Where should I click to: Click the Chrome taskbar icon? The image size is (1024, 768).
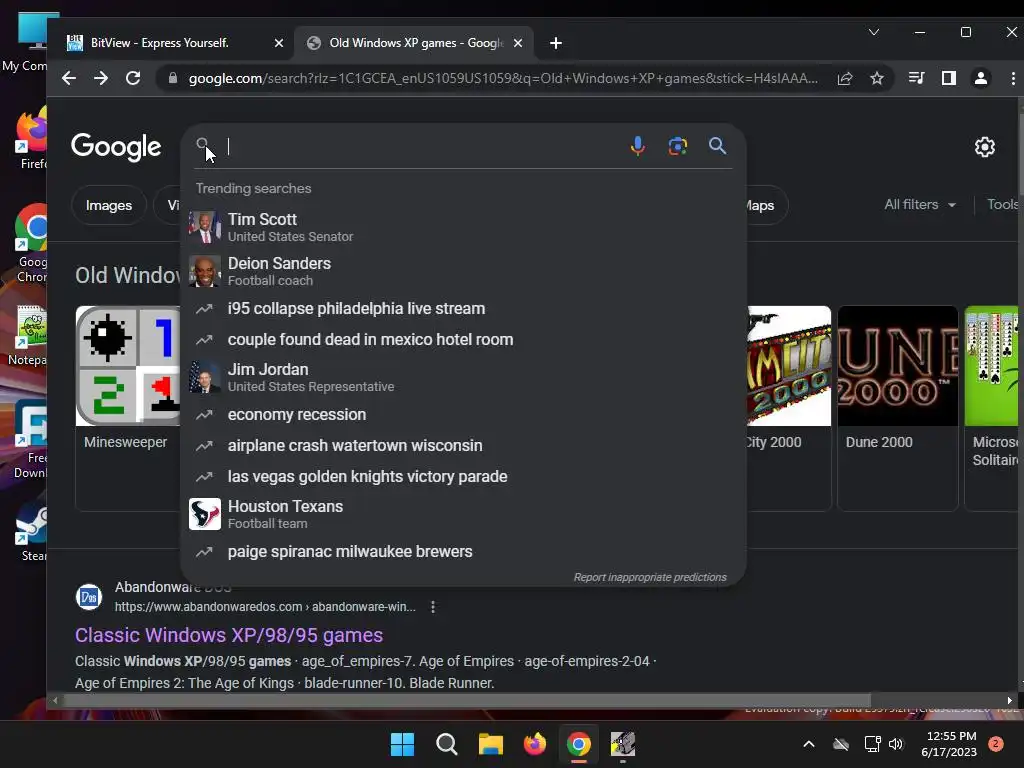coord(579,744)
